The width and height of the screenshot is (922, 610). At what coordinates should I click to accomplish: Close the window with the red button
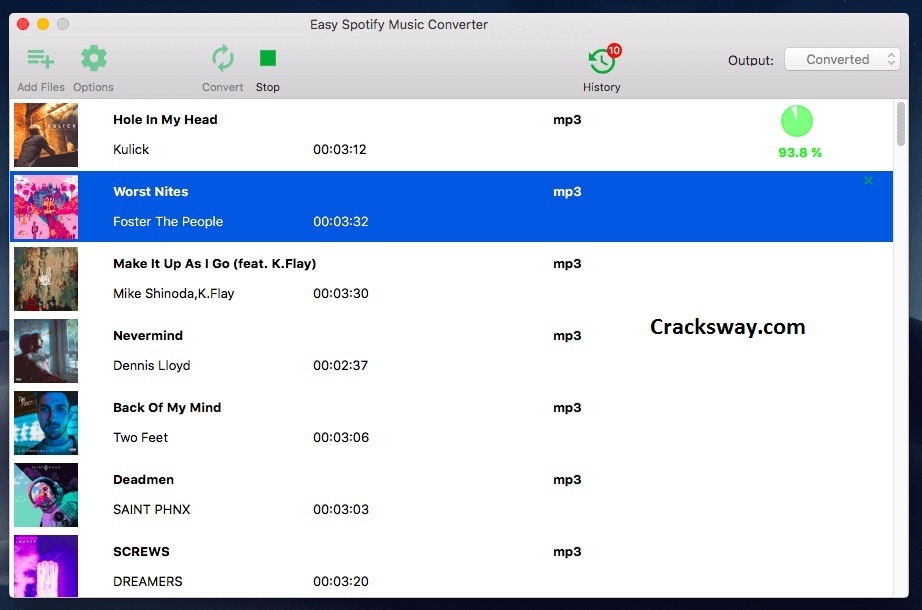[23, 24]
